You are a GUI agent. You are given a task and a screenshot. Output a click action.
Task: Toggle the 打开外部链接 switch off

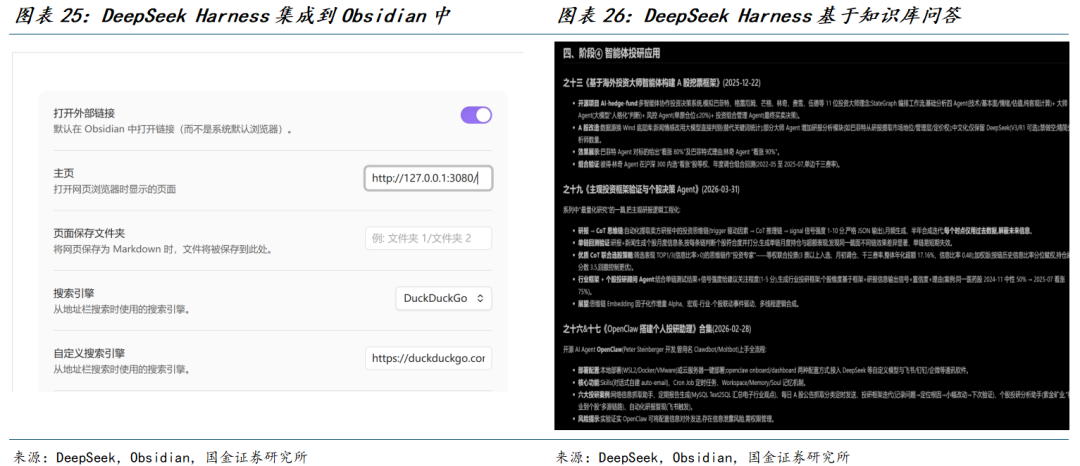(476, 115)
